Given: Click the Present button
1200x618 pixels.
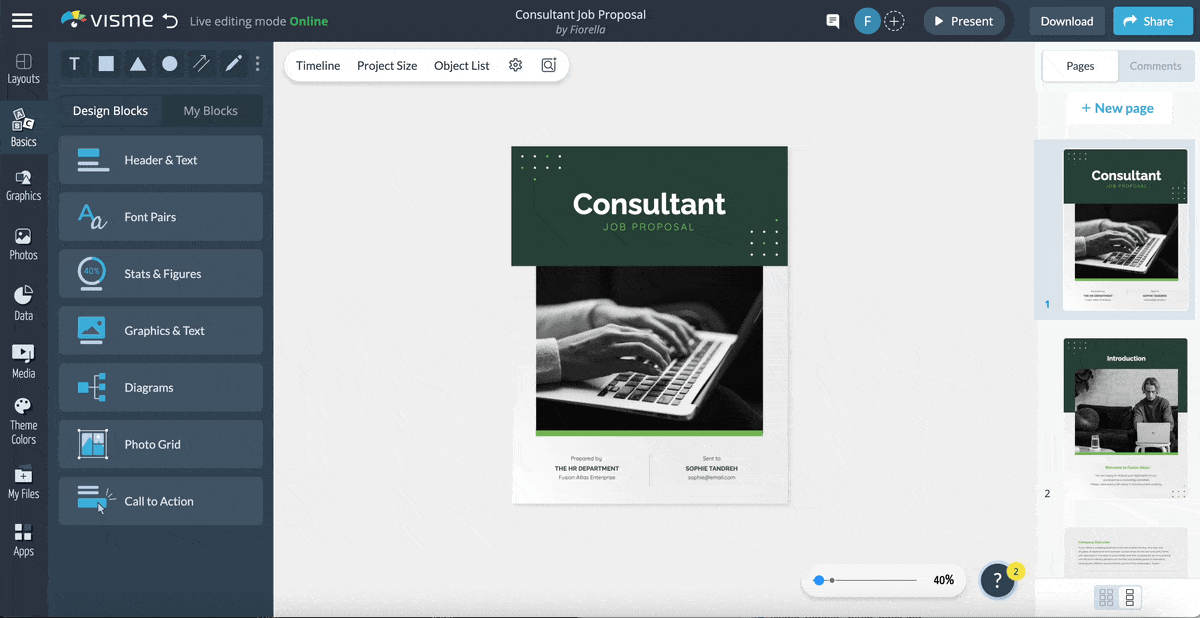Looking at the screenshot, I should (x=963, y=20).
